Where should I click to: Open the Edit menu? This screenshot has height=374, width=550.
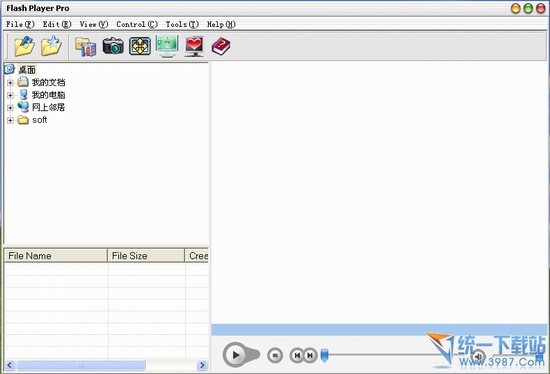pos(57,24)
